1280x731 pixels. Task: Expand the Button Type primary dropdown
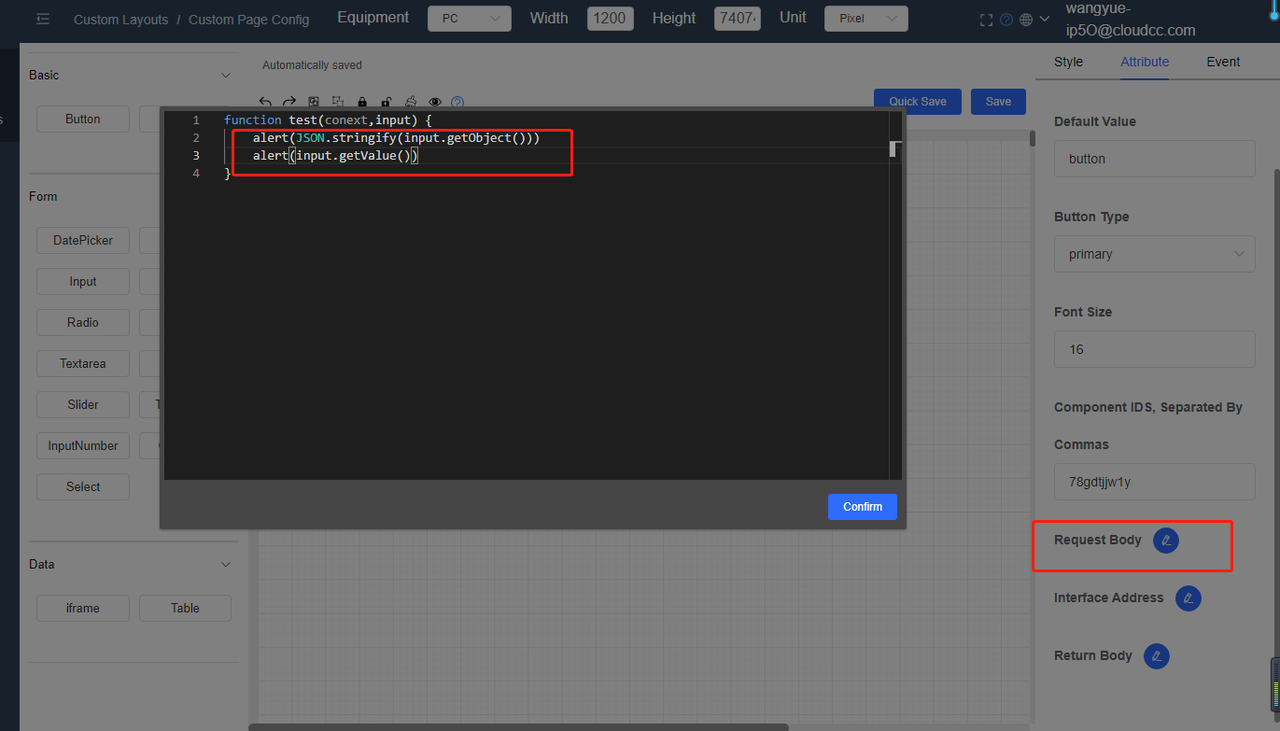coord(1154,254)
